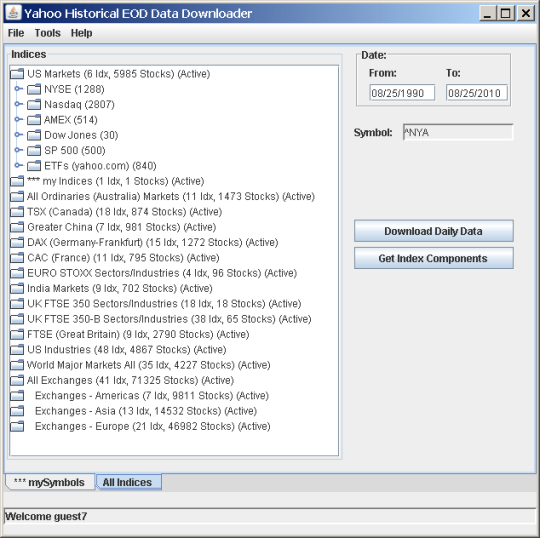
Task: Expand the AMEX (514) node
Action: point(18,120)
